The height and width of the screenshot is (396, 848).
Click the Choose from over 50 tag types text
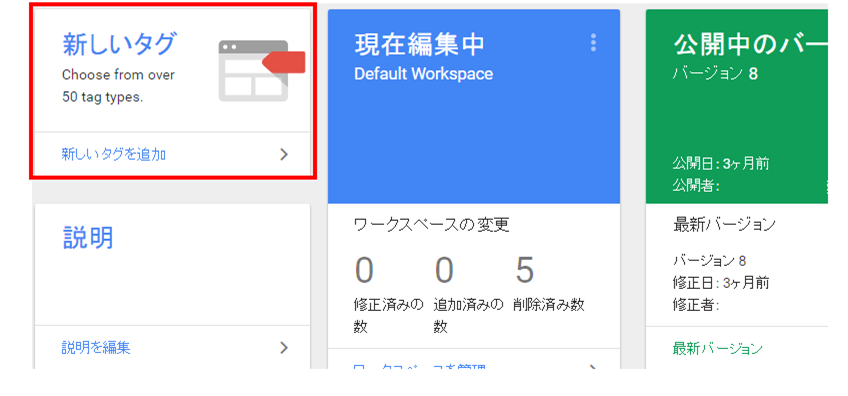[x=118, y=87]
